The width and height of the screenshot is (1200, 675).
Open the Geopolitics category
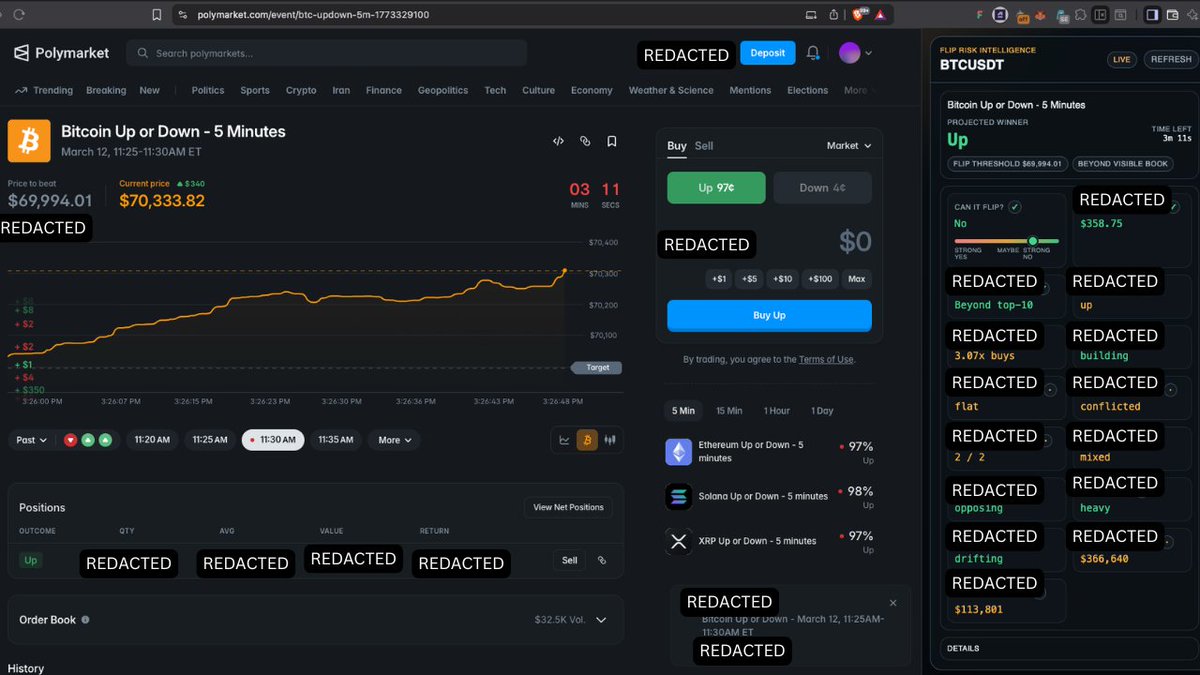pyautogui.click(x=443, y=90)
